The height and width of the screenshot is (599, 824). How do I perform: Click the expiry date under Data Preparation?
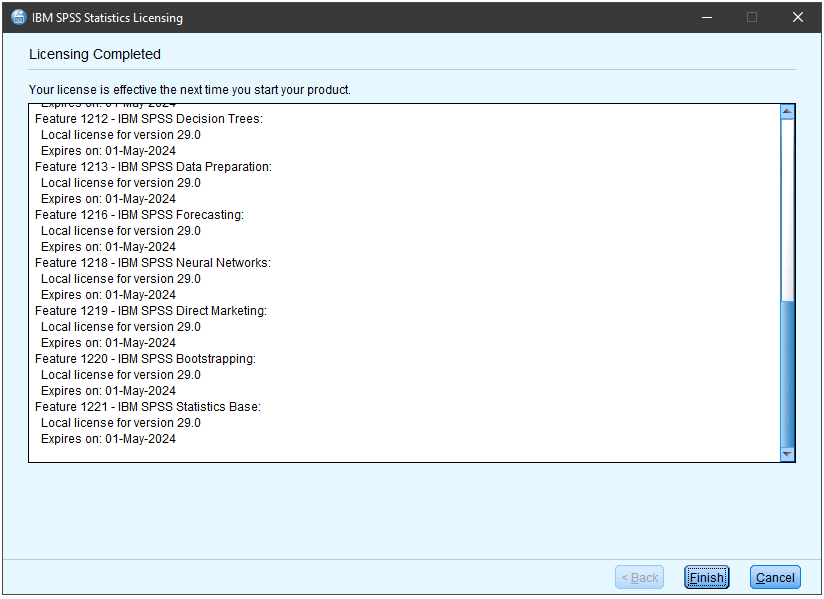tap(108, 199)
